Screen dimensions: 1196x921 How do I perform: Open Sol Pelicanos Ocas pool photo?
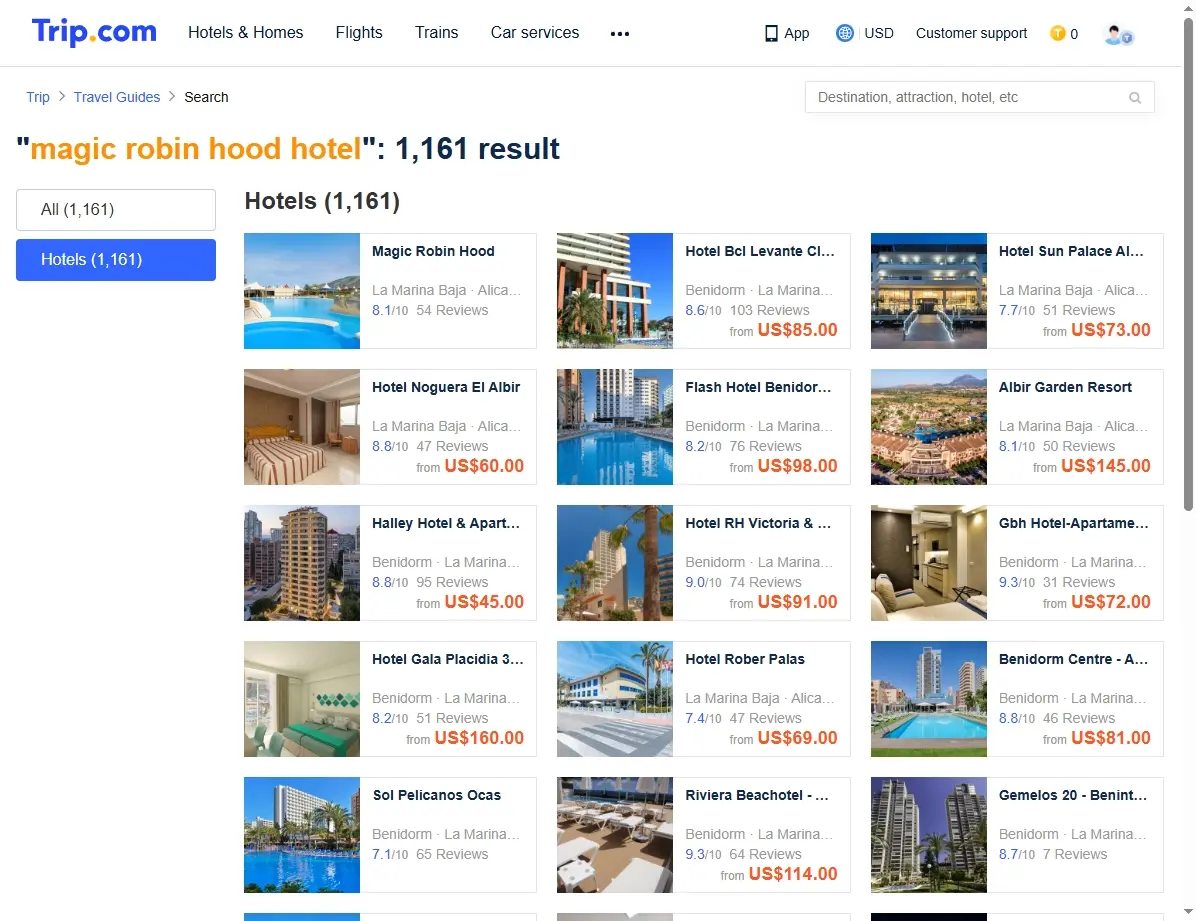tap(302, 834)
